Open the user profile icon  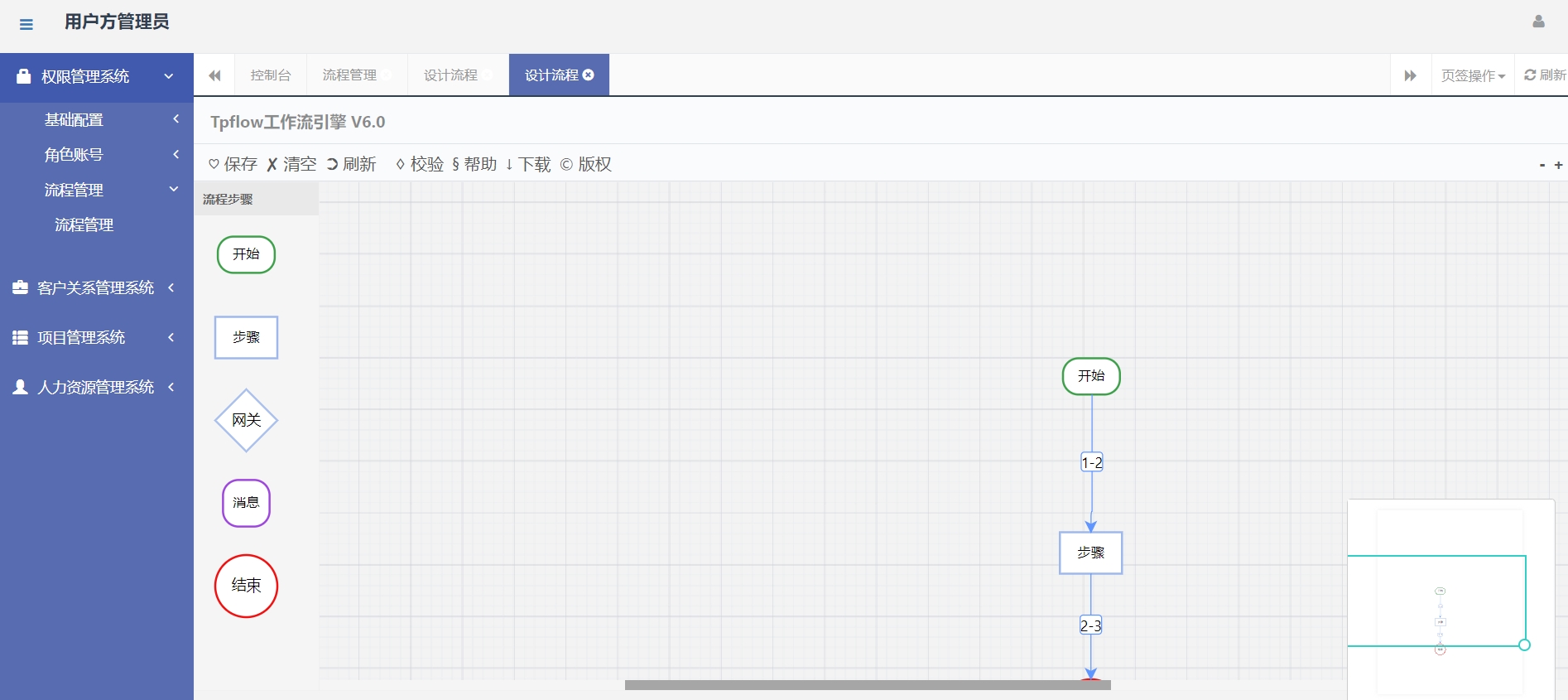(1538, 22)
